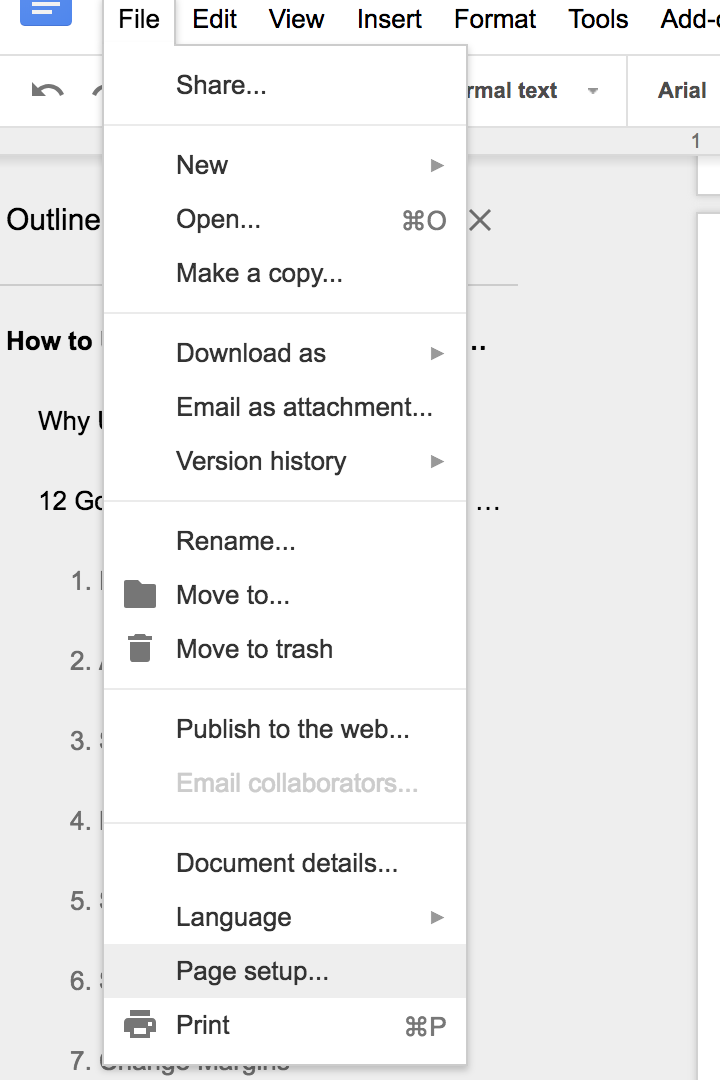Click Email as attachment option

tap(304, 407)
